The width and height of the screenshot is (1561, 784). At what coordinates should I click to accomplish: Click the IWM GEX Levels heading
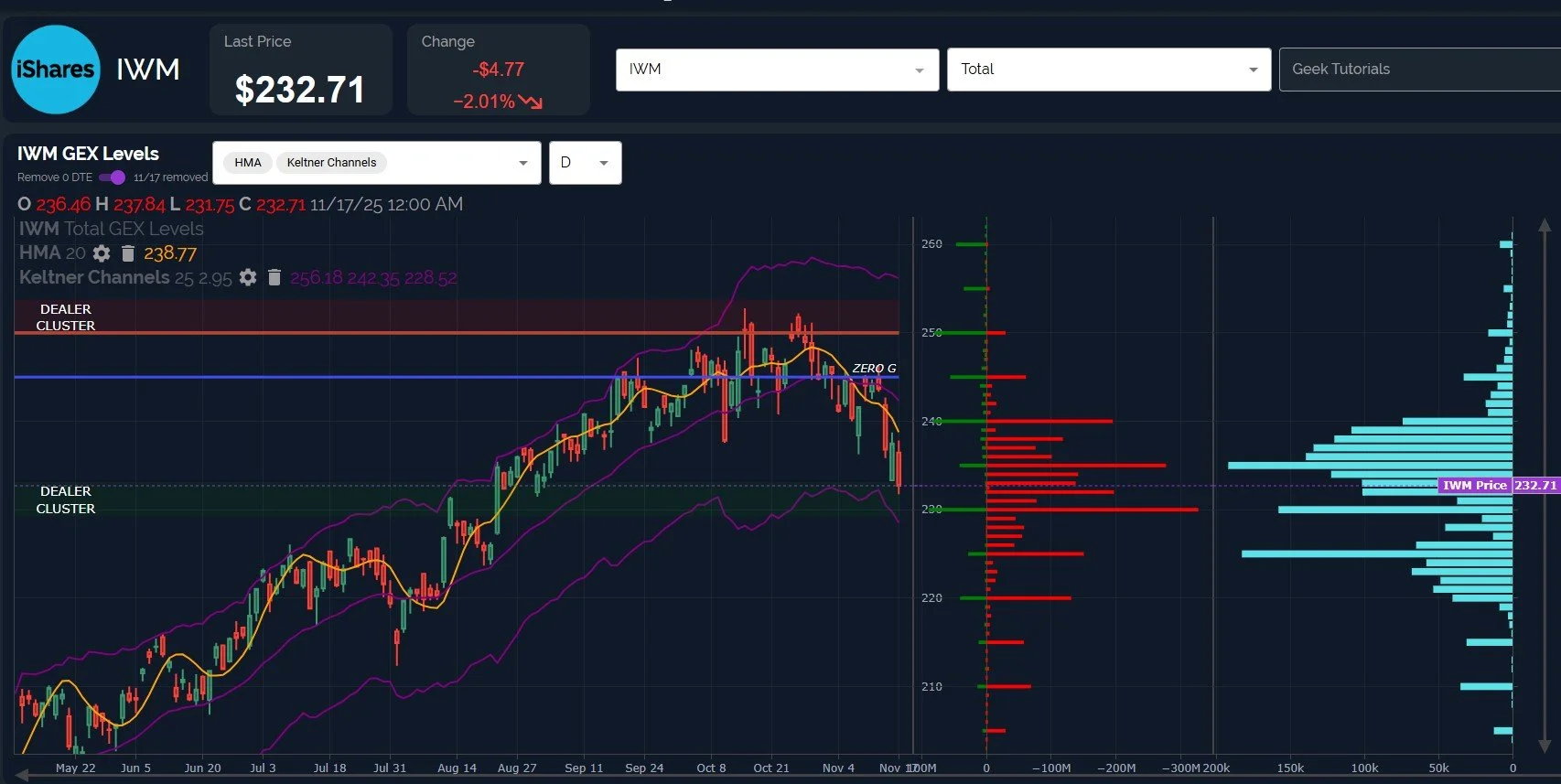(88, 154)
